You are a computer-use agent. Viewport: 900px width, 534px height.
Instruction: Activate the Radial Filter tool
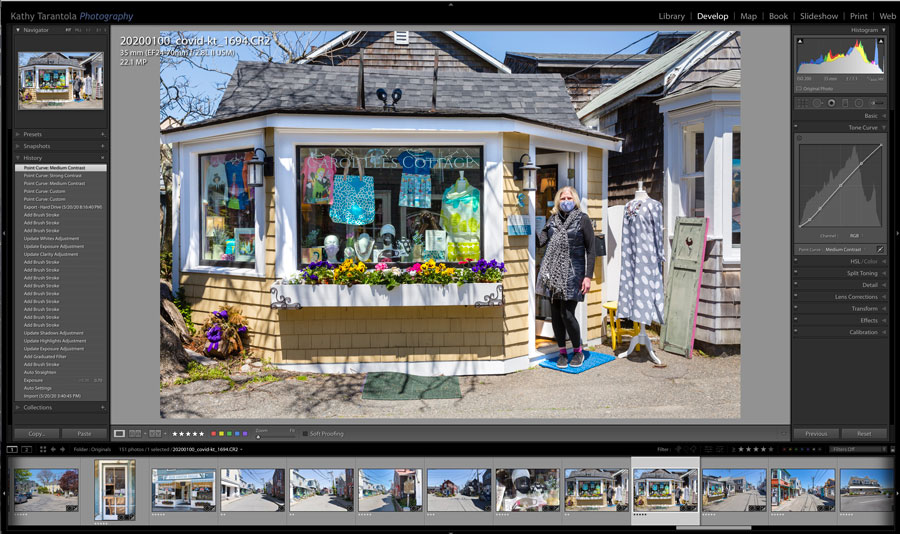pyautogui.click(x=861, y=102)
